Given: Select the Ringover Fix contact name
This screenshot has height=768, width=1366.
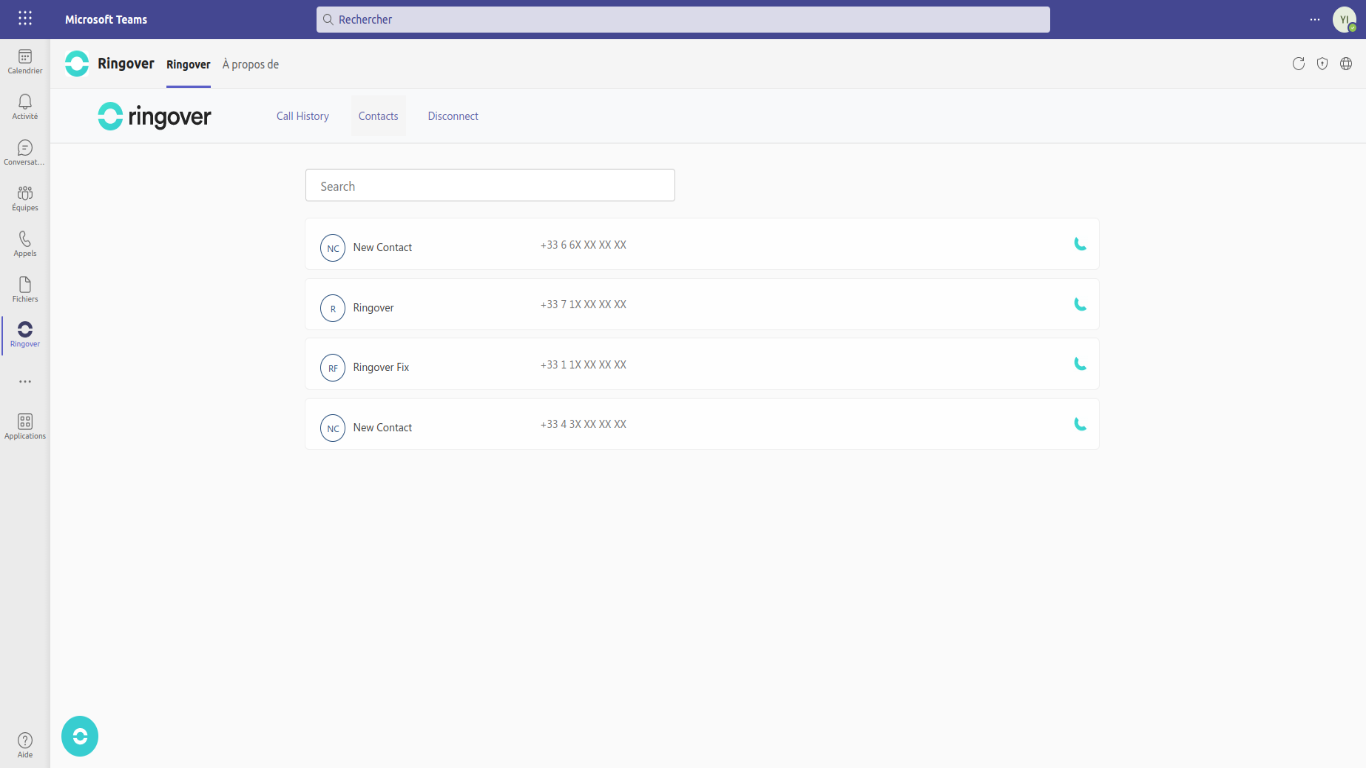Looking at the screenshot, I should pyautogui.click(x=381, y=367).
